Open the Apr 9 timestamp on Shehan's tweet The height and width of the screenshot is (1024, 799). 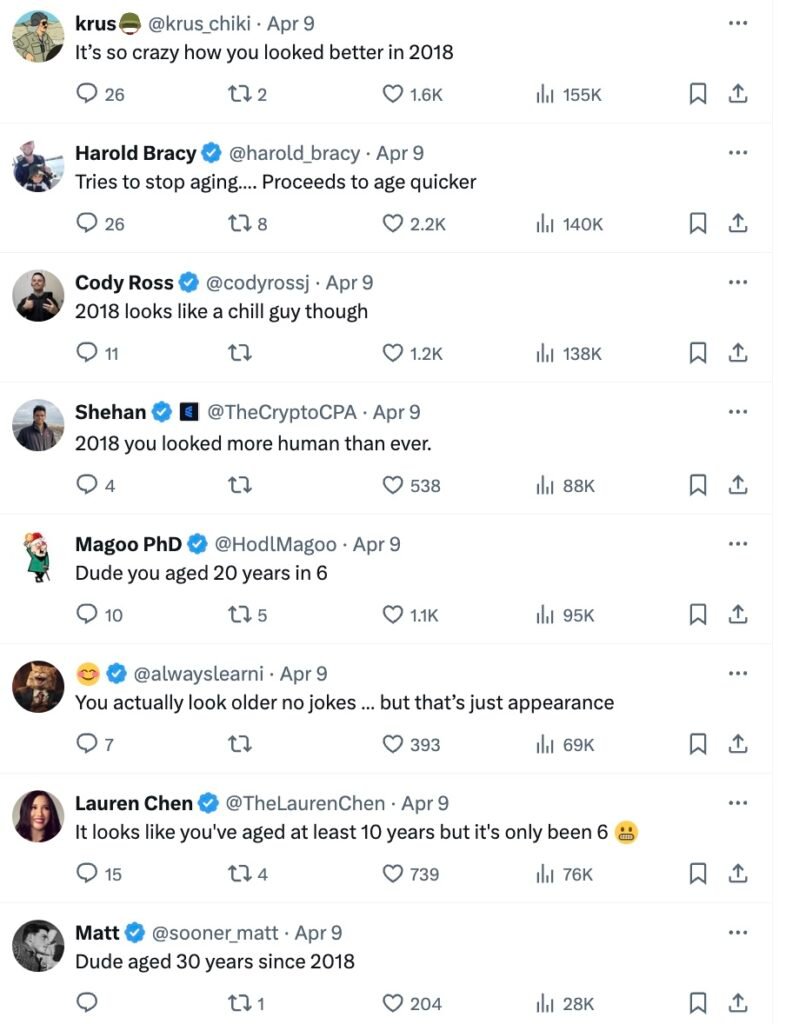396,412
